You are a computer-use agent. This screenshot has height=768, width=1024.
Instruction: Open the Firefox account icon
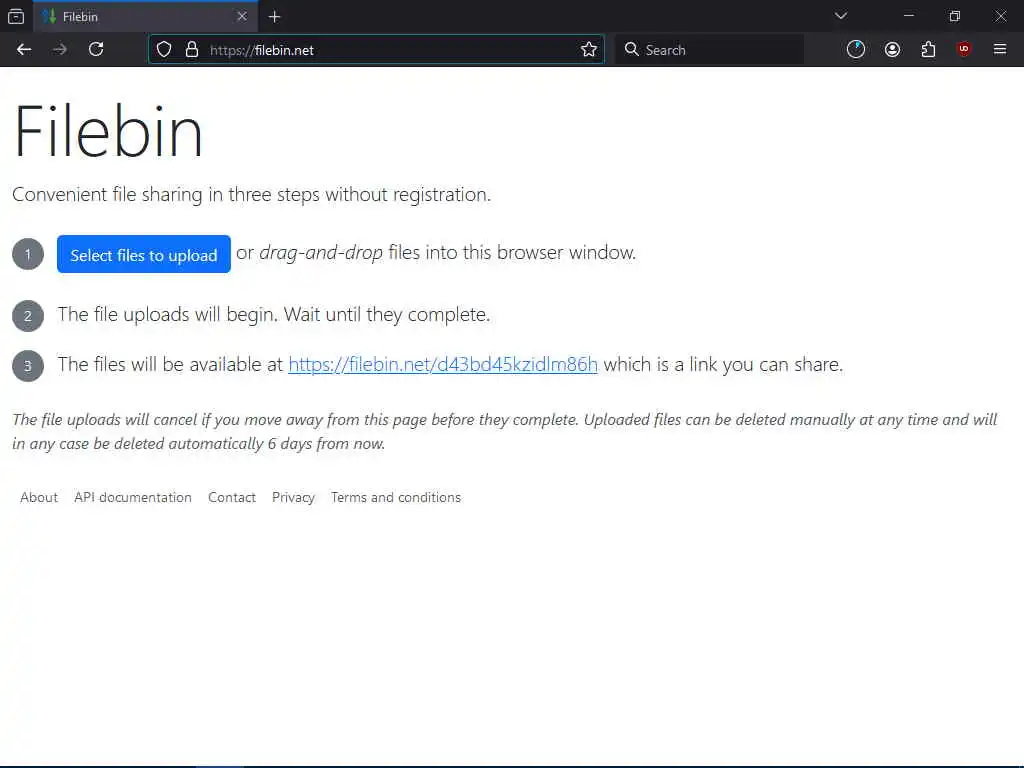[892, 50]
